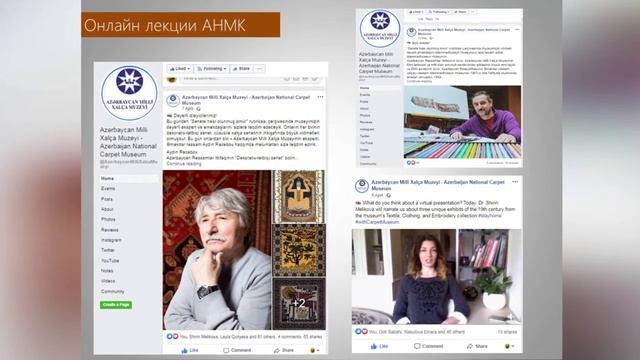
Task: Click large museum logo in left screenshot
Action: point(129,93)
